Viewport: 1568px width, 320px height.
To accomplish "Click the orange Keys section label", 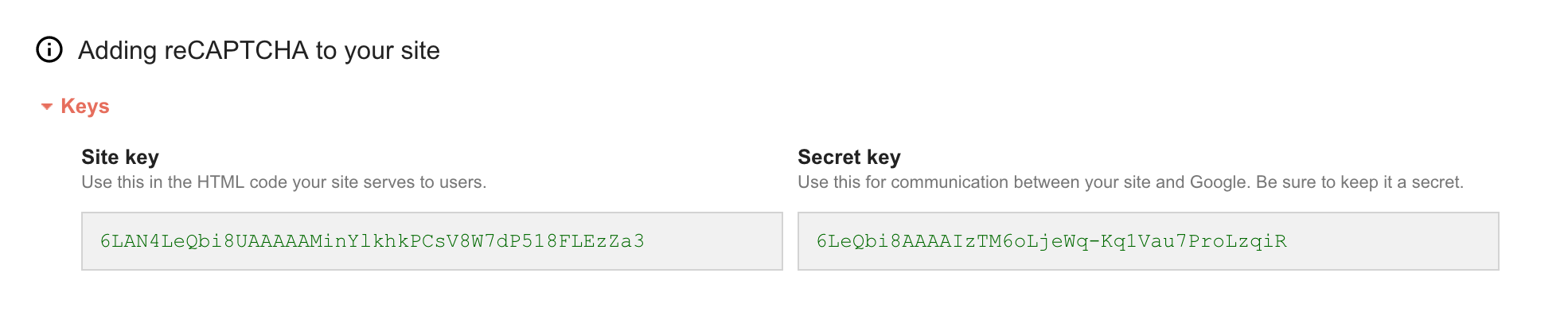I will (x=84, y=107).
